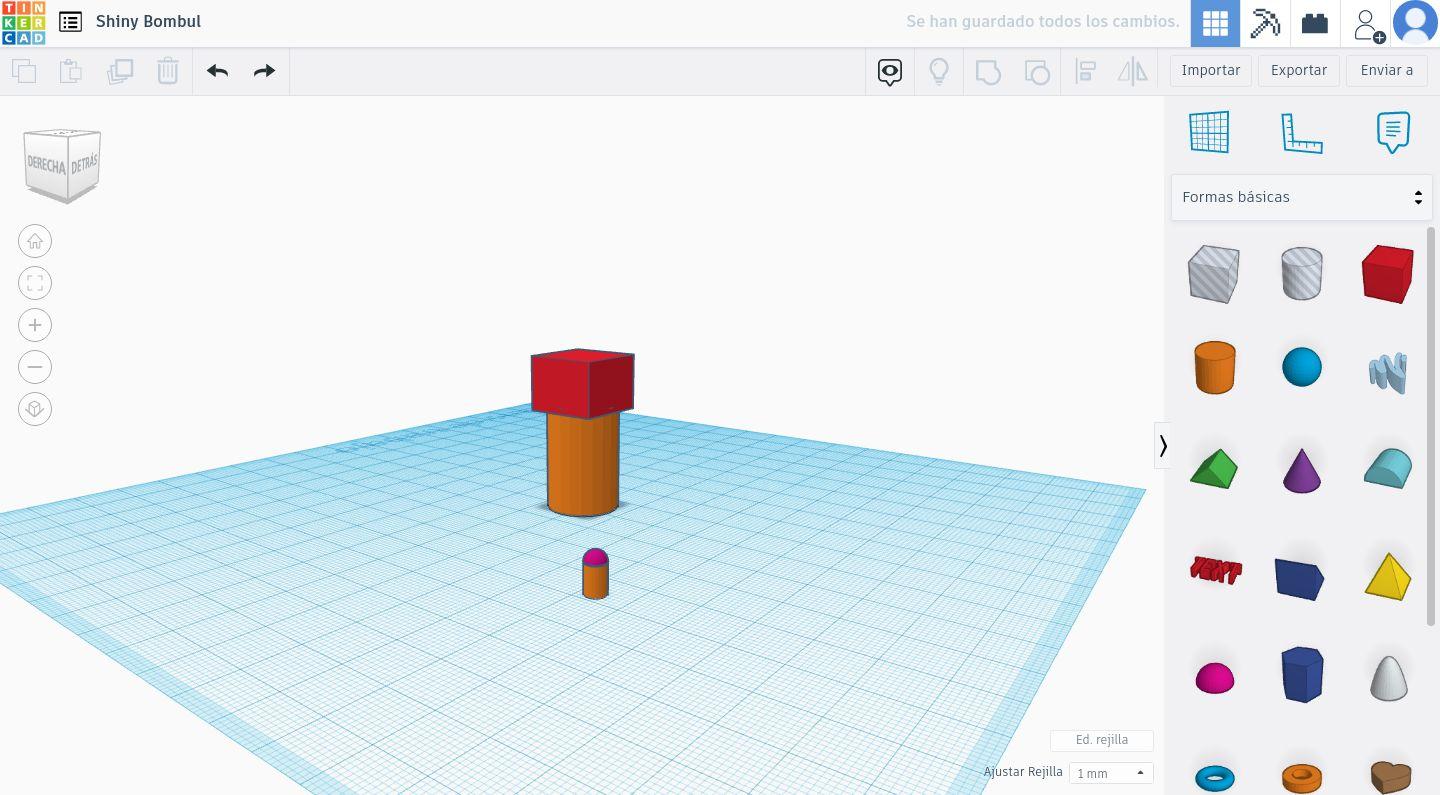Viewport: 1440px width, 795px height.
Task: Click the lightbulb show-hidden icon
Action: coord(939,71)
